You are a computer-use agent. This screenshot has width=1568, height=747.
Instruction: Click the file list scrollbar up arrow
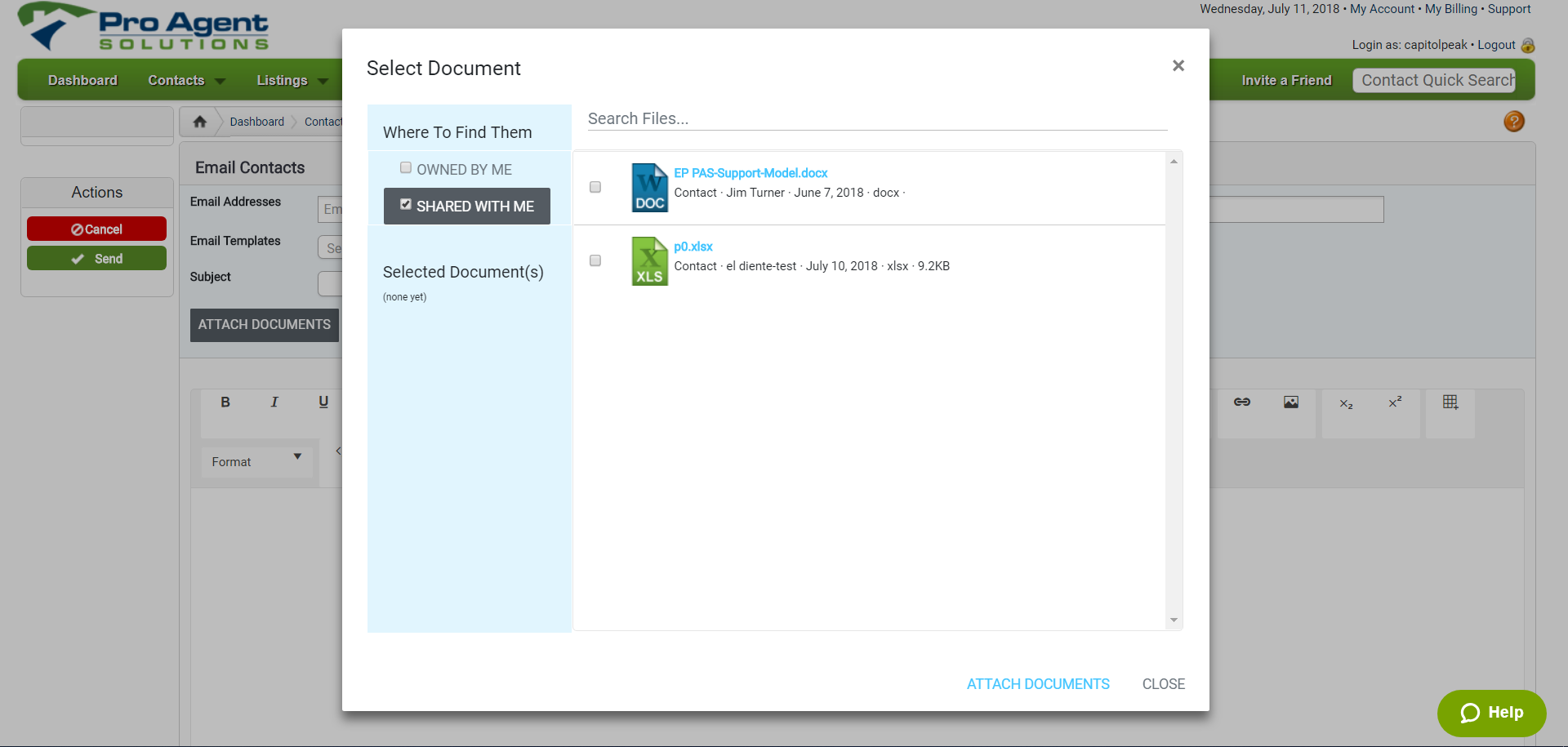[1174, 161]
